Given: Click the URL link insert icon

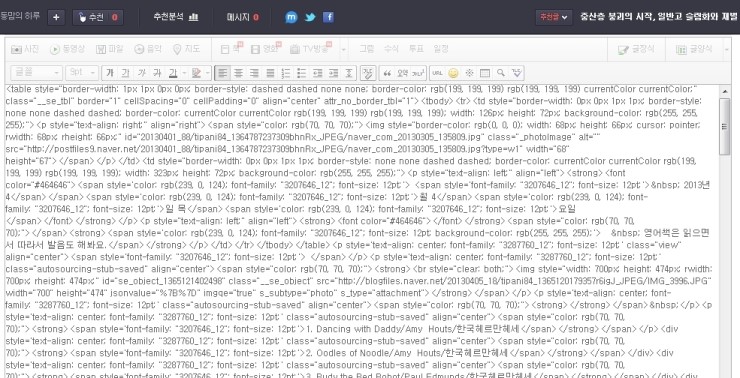Looking at the screenshot, I should [x=437, y=73].
